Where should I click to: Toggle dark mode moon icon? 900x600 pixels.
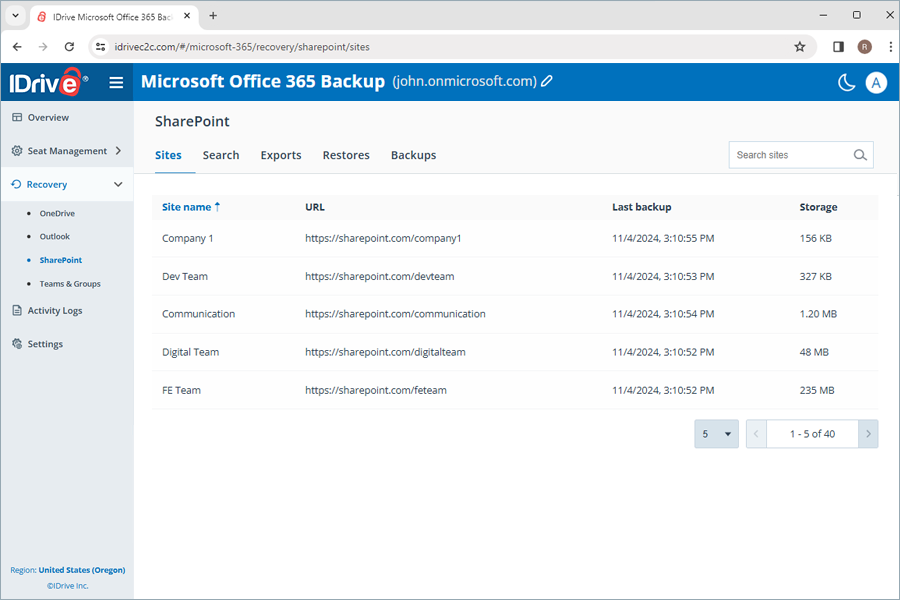tap(846, 82)
